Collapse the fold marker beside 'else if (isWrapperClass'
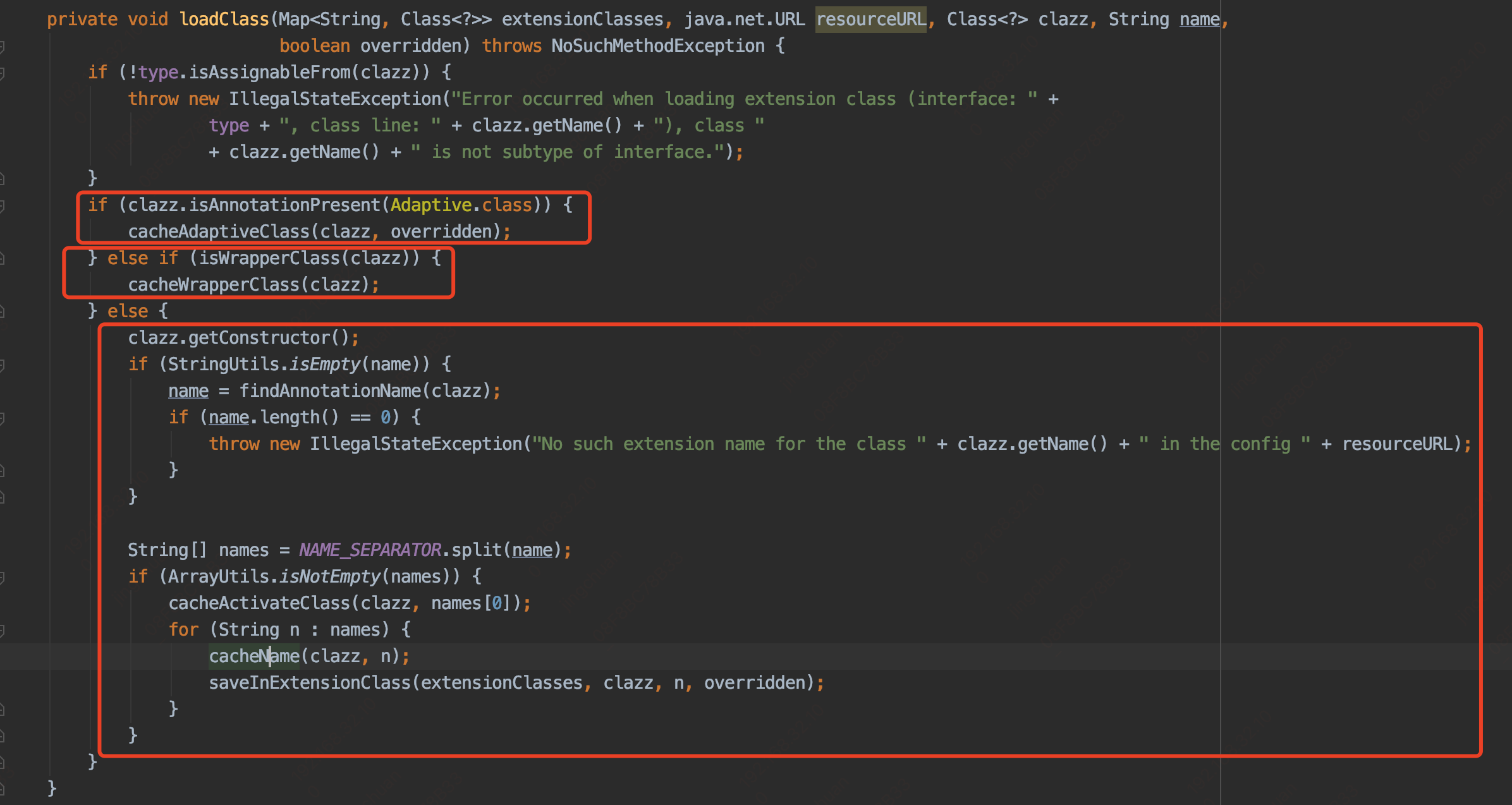 [2, 259]
